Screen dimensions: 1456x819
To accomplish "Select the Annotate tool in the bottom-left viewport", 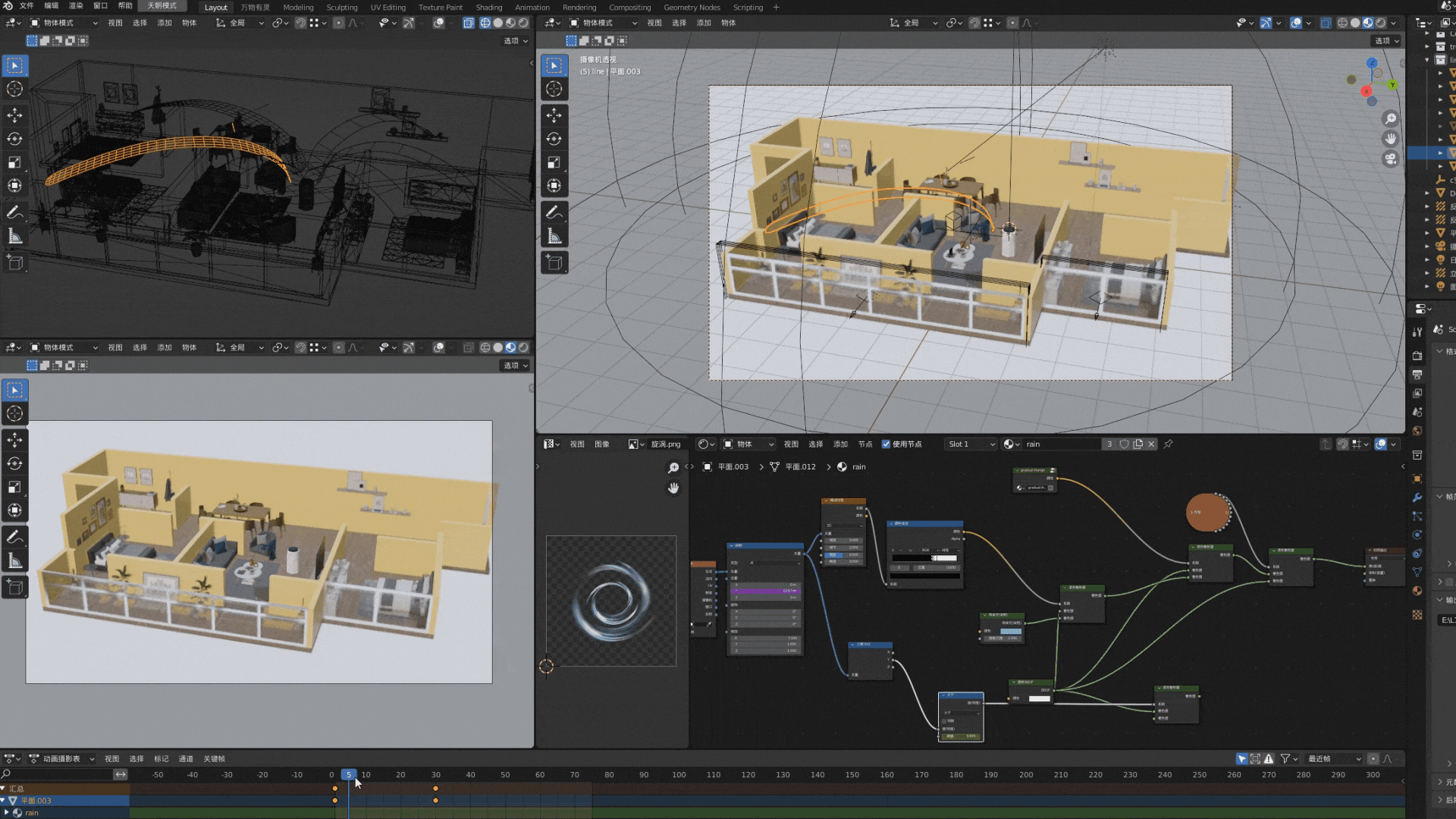I will [14, 537].
